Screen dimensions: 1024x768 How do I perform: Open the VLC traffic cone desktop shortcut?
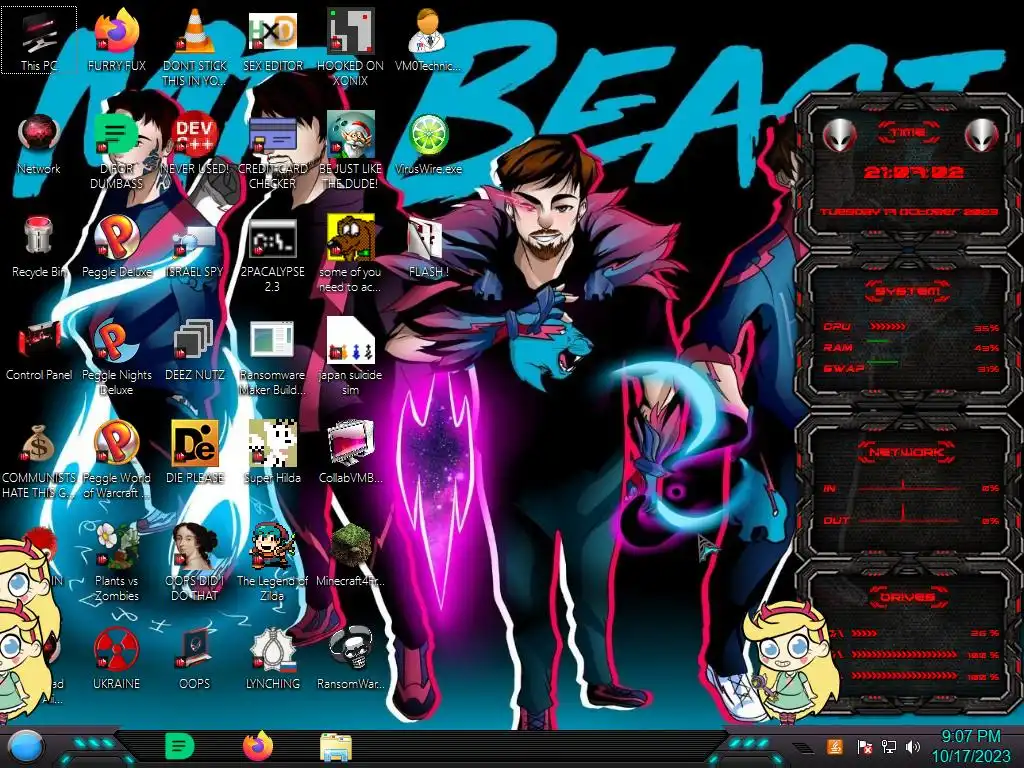pyautogui.click(x=195, y=47)
